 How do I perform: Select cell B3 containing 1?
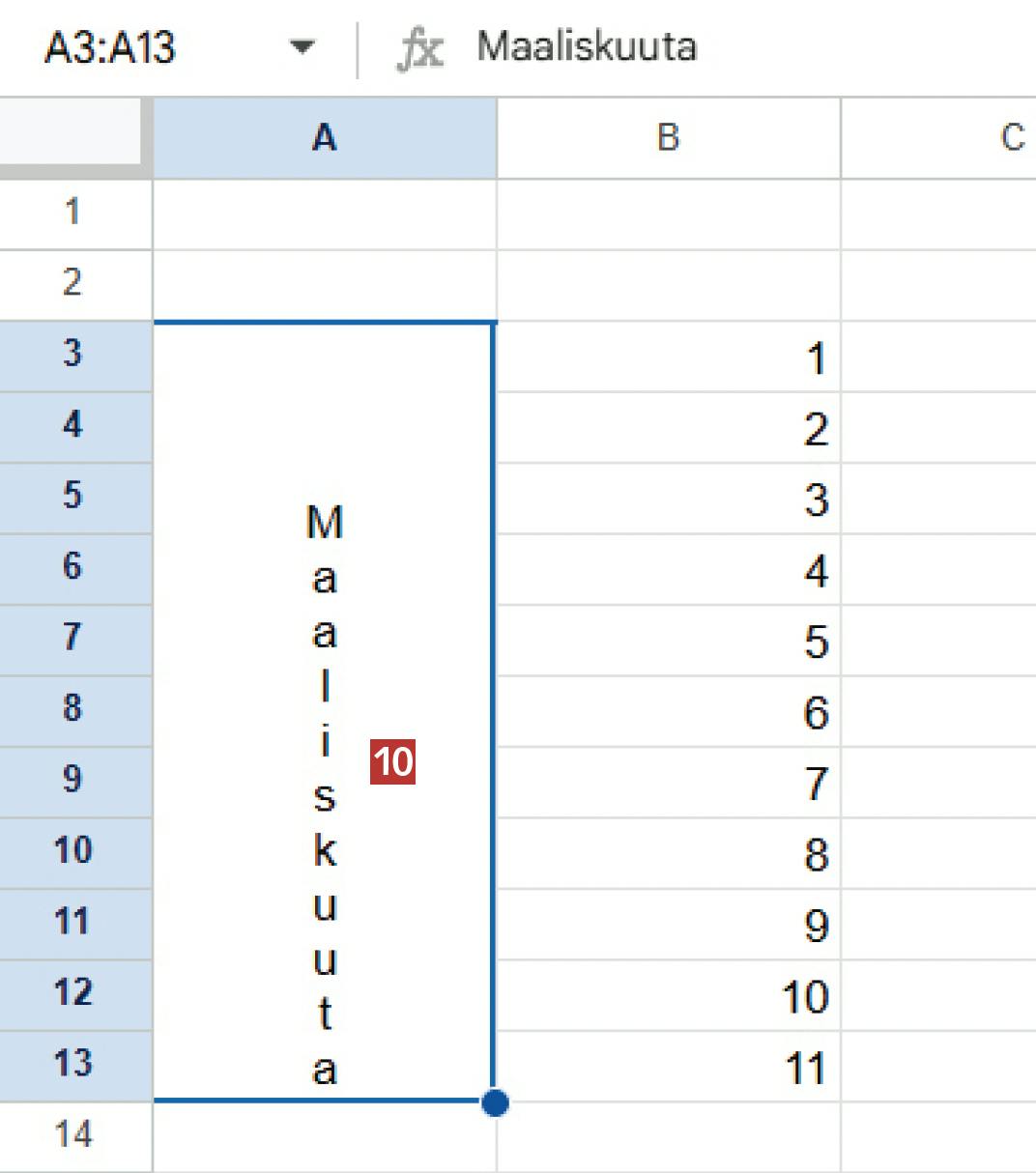(668, 358)
